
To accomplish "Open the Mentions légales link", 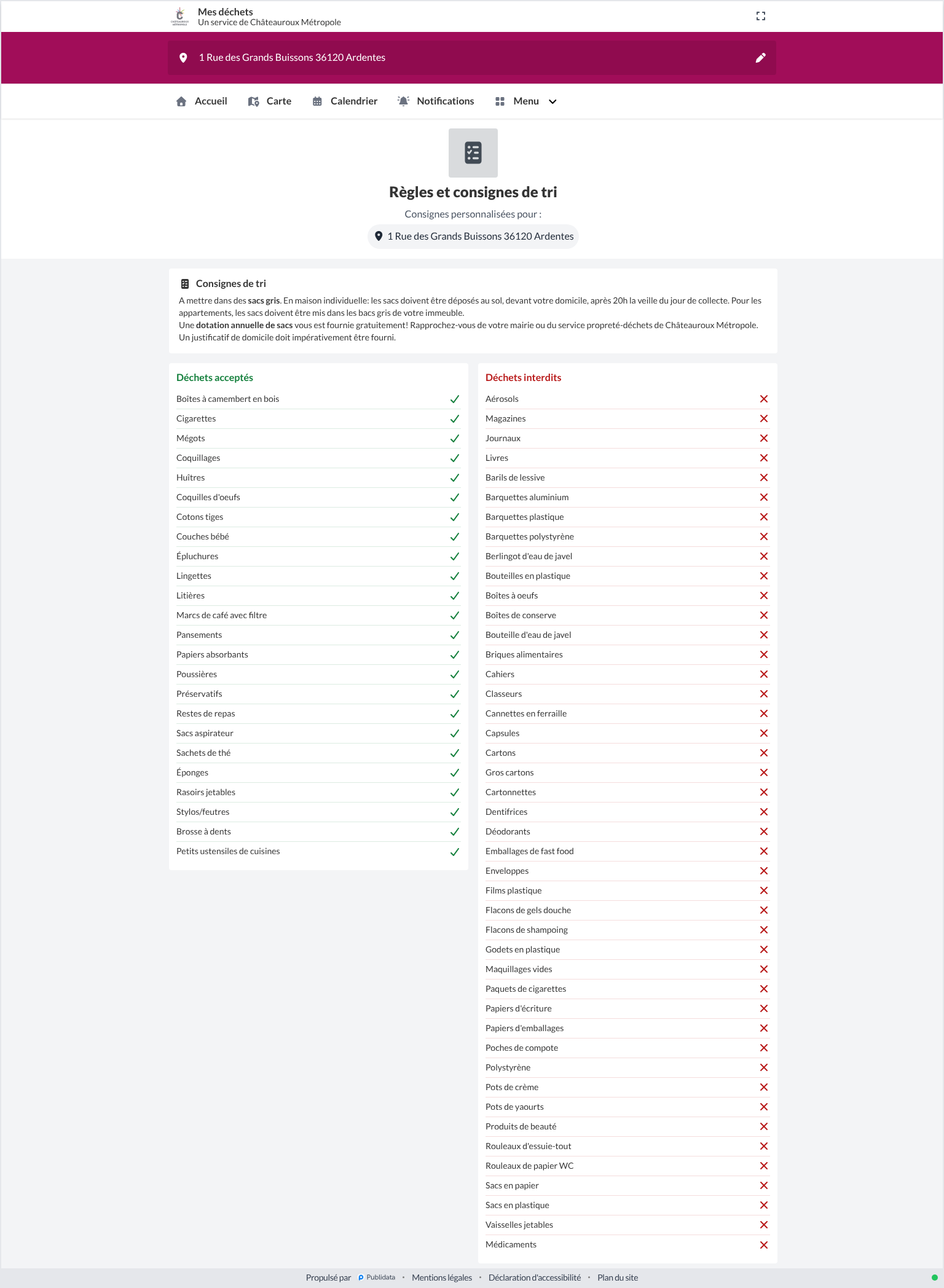I will 442,1278.
